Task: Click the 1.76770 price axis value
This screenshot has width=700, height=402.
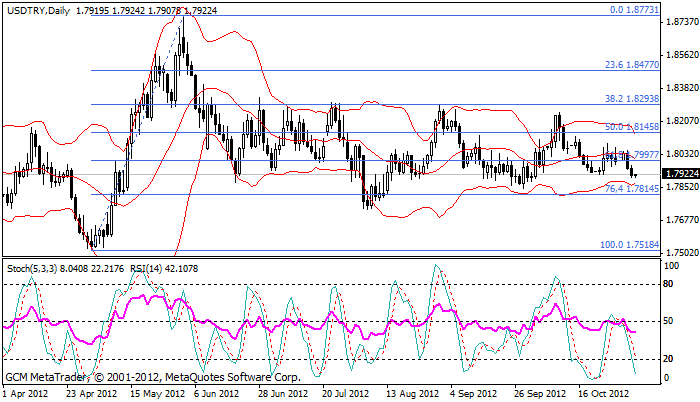Action: pyautogui.click(x=682, y=220)
